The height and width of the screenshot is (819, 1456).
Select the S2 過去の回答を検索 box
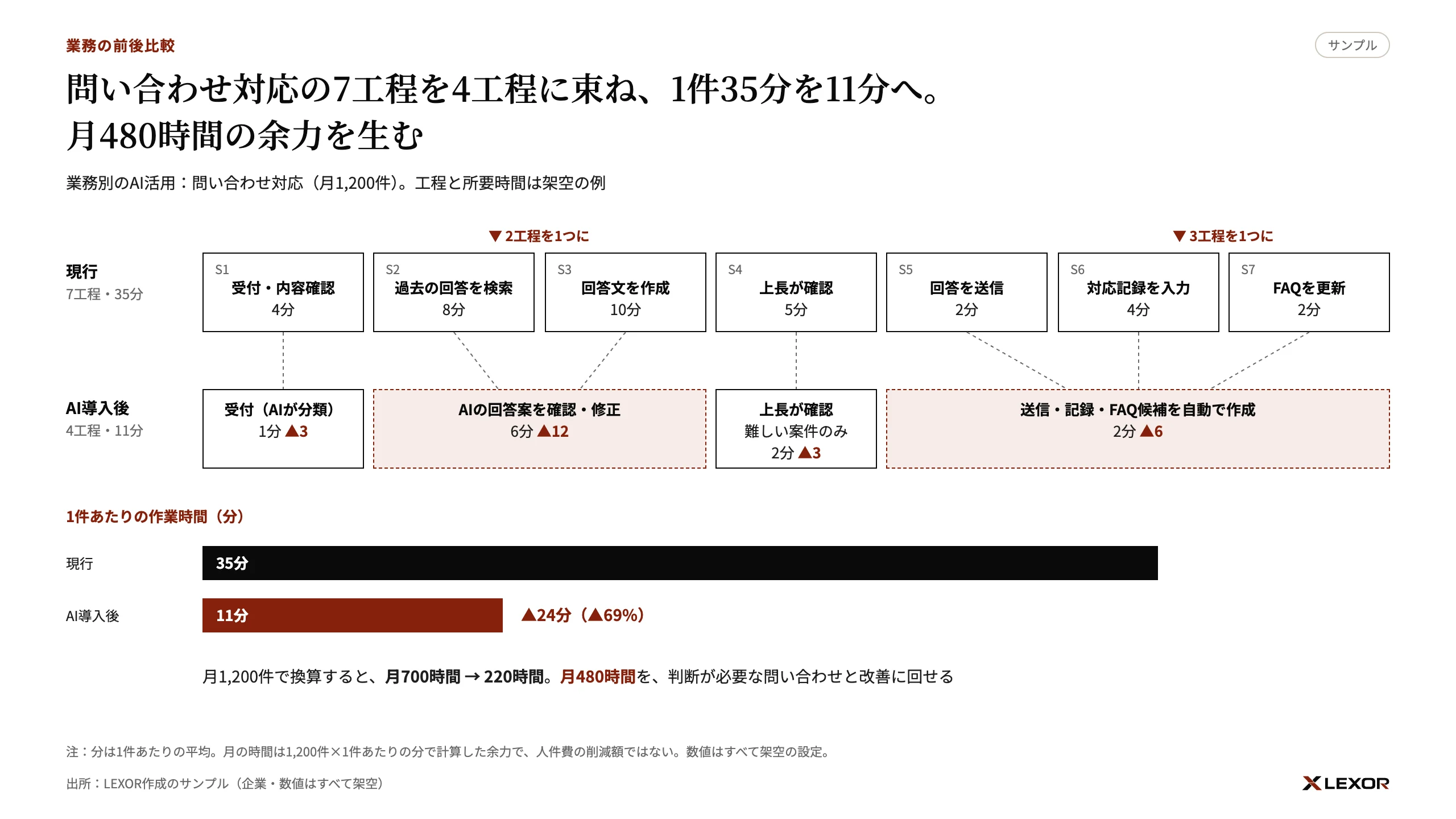(x=454, y=292)
